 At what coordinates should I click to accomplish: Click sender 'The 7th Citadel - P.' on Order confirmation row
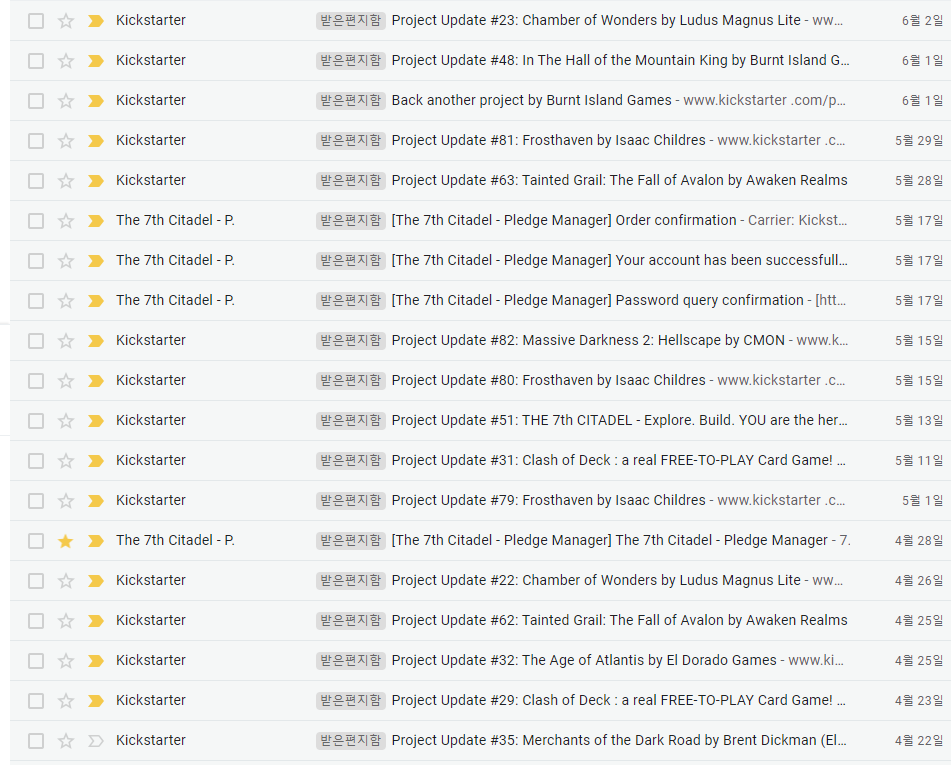tap(175, 221)
